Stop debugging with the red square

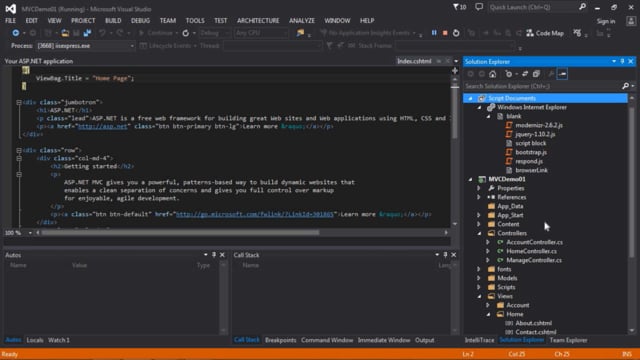click(445, 33)
